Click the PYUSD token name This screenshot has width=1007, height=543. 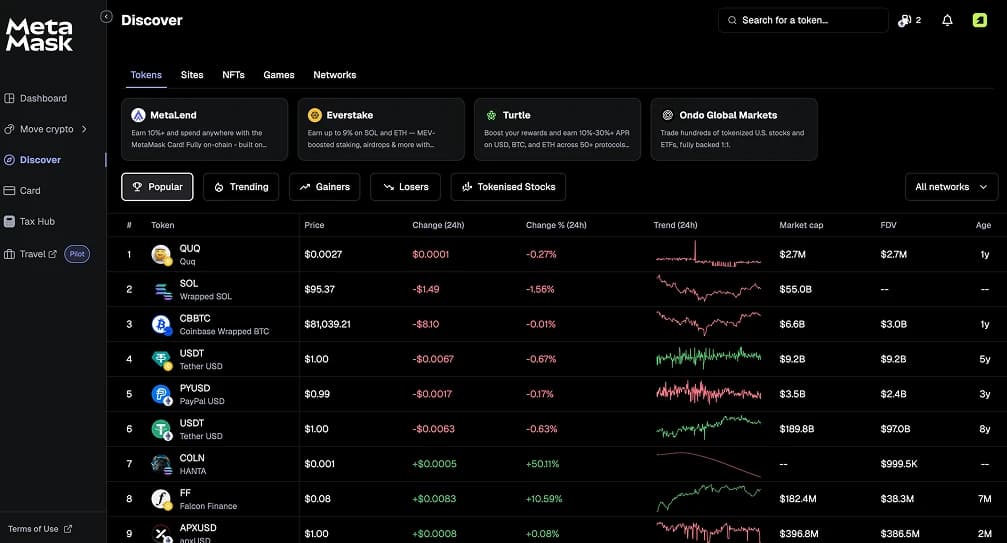[x=195, y=388]
